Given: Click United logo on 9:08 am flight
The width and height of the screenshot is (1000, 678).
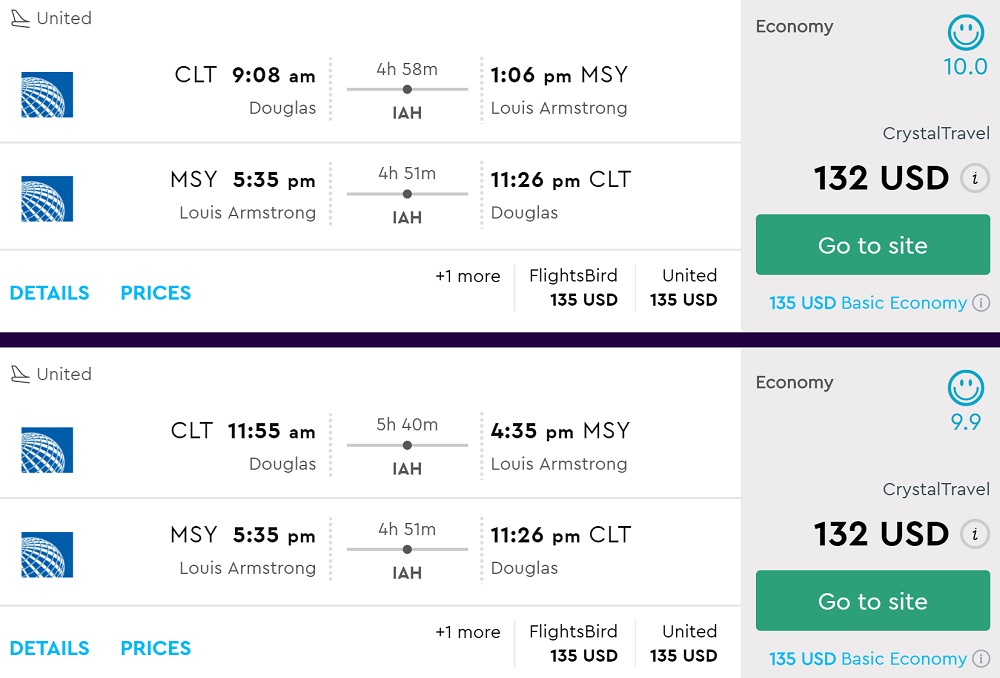Looking at the screenshot, I should point(47,94).
